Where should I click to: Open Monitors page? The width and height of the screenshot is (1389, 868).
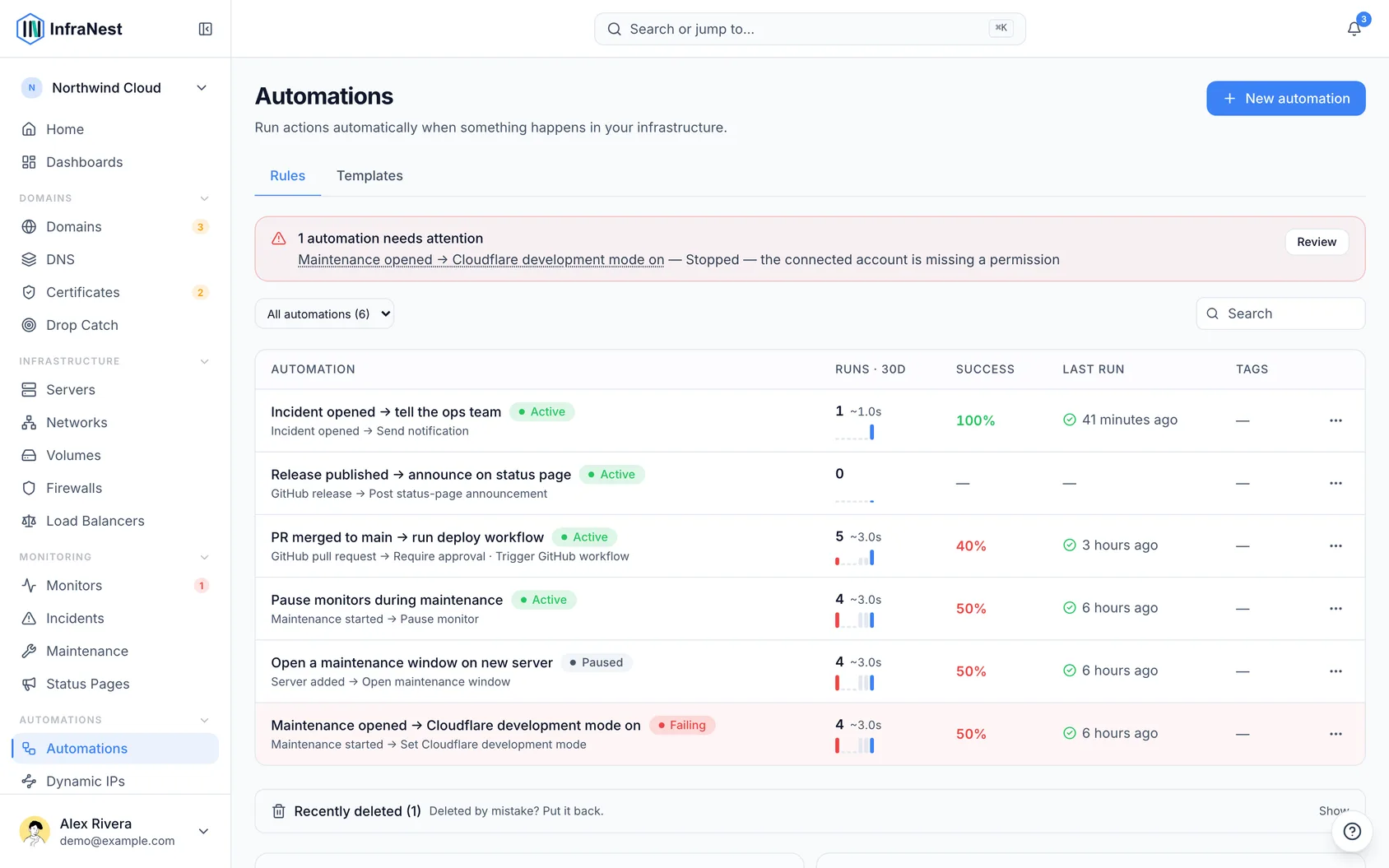click(x=115, y=585)
